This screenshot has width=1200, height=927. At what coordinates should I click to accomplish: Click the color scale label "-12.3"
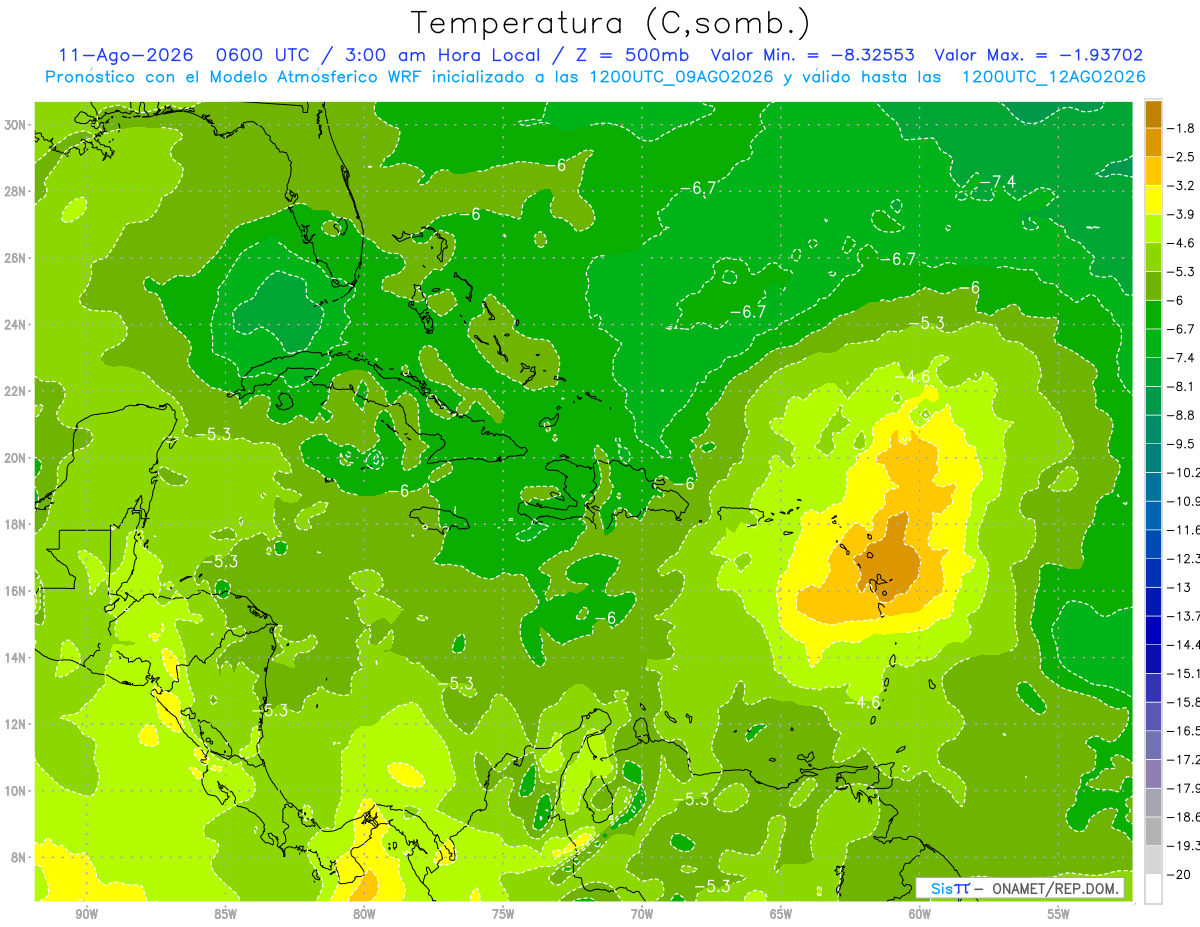[x=1184, y=559]
